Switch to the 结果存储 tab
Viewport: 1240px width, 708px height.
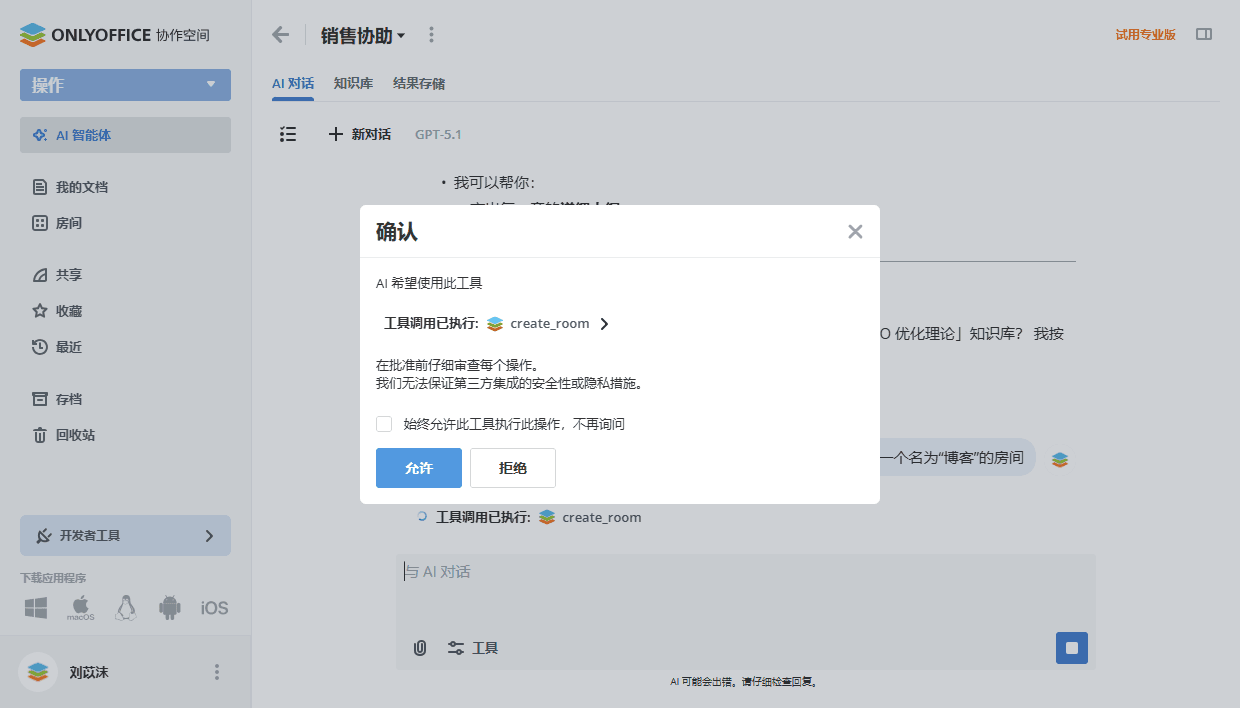pos(419,84)
